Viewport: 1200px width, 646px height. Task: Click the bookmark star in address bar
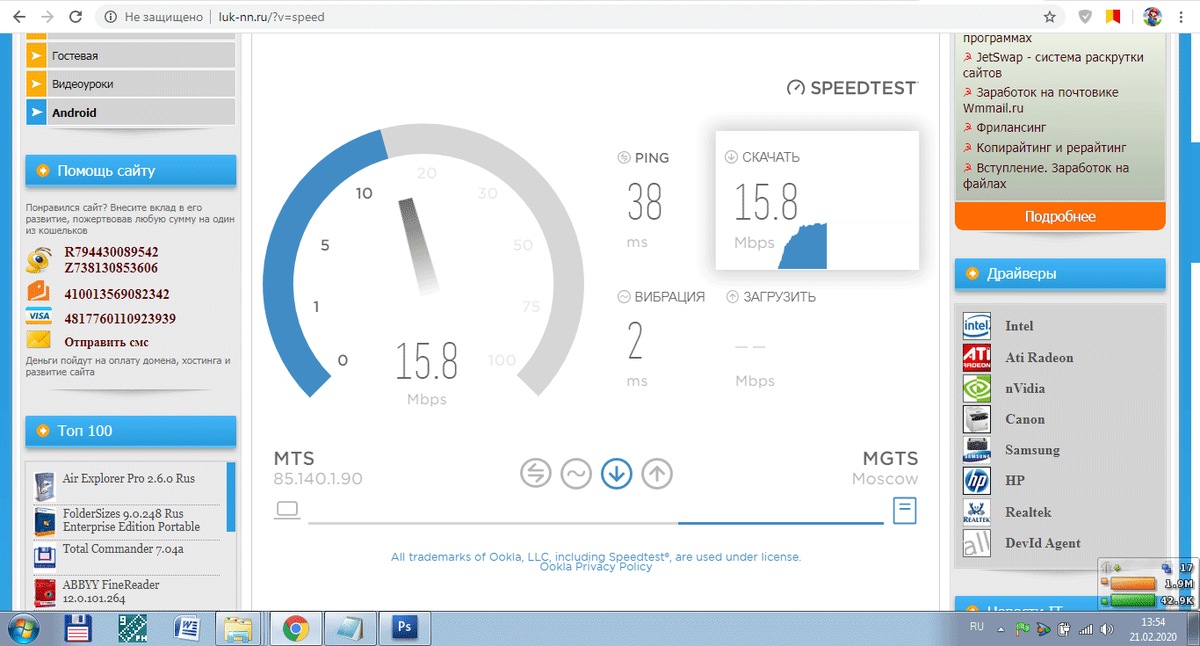click(1050, 17)
